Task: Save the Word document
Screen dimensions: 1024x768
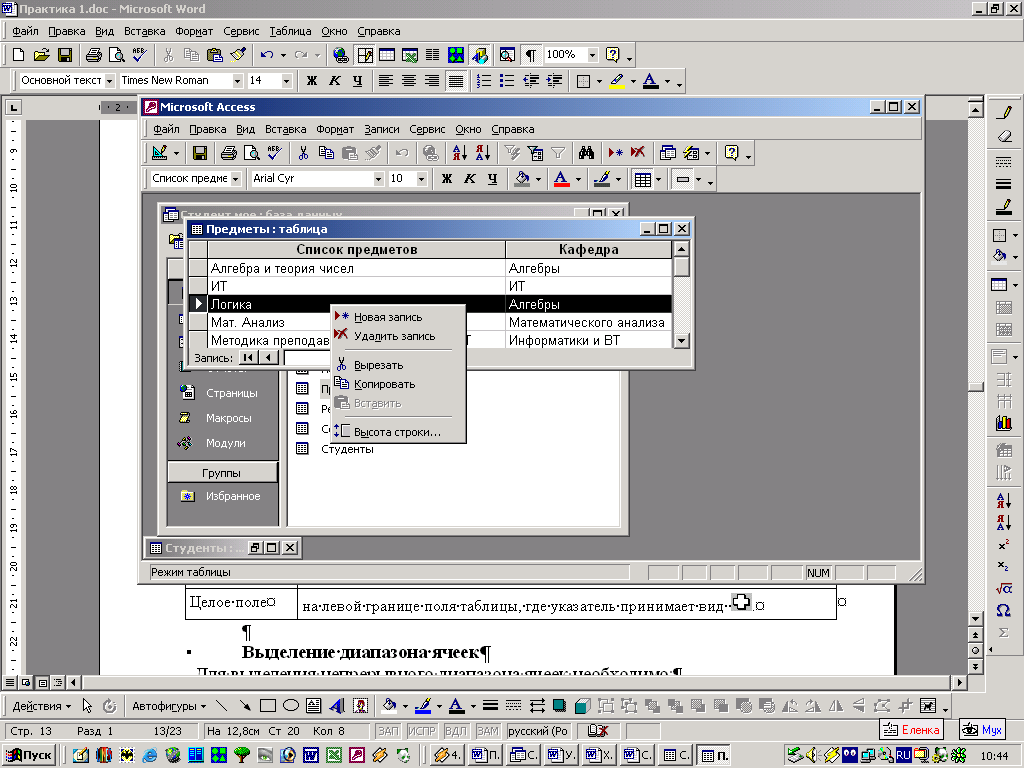Action: [65, 55]
